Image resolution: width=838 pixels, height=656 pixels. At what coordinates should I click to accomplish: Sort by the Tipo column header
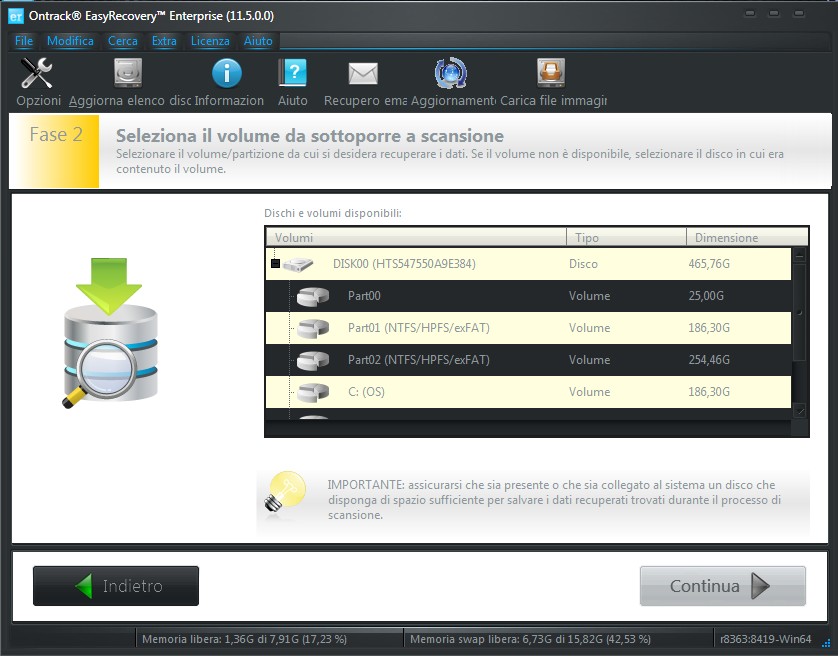(626, 237)
